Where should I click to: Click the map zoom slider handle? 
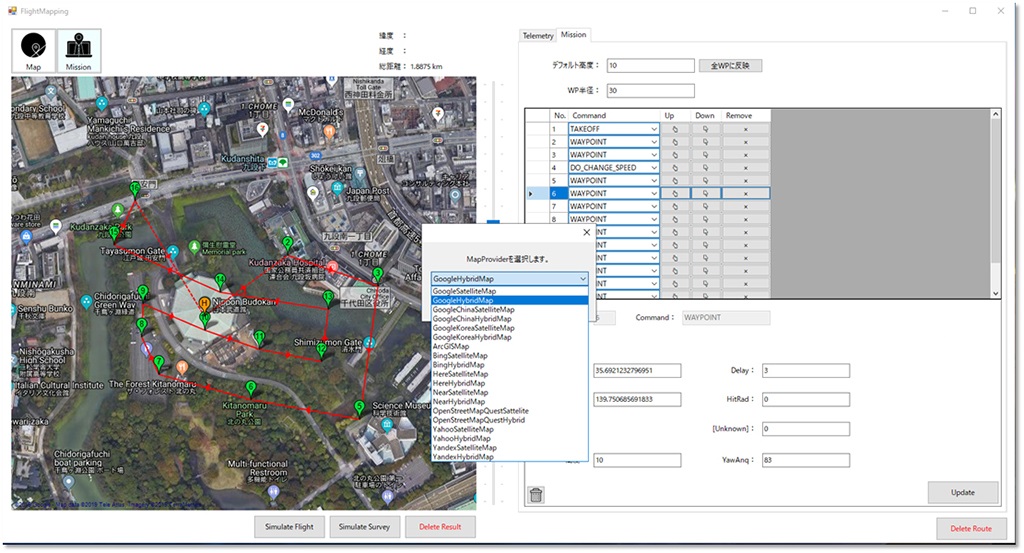pyautogui.click(x=493, y=223)
